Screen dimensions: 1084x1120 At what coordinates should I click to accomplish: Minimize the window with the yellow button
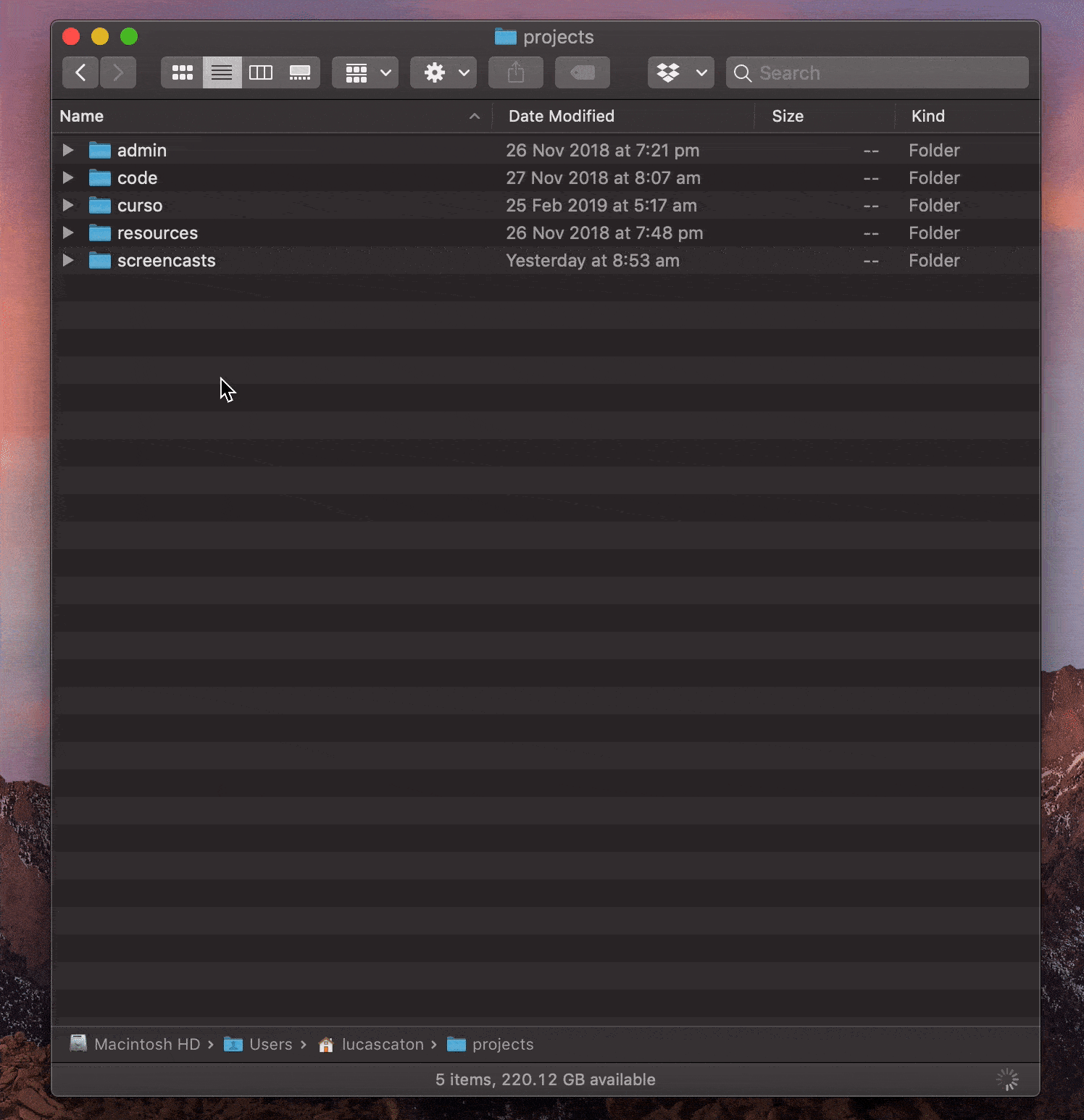click(100, 36)
